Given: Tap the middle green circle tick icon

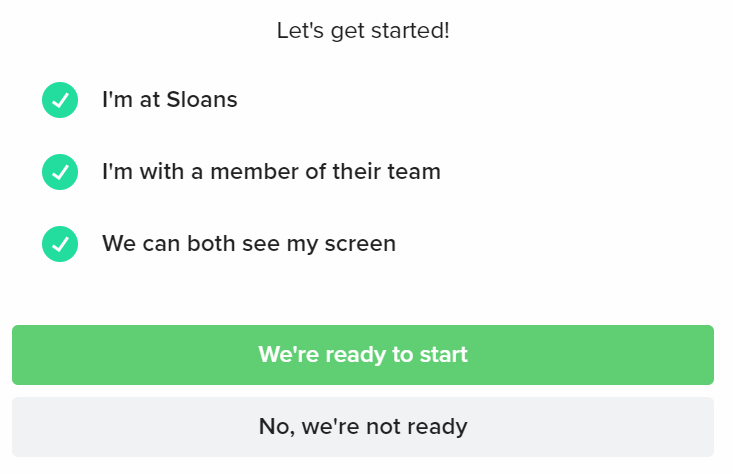Looking at the screenshot, I should tap(60, 172).
